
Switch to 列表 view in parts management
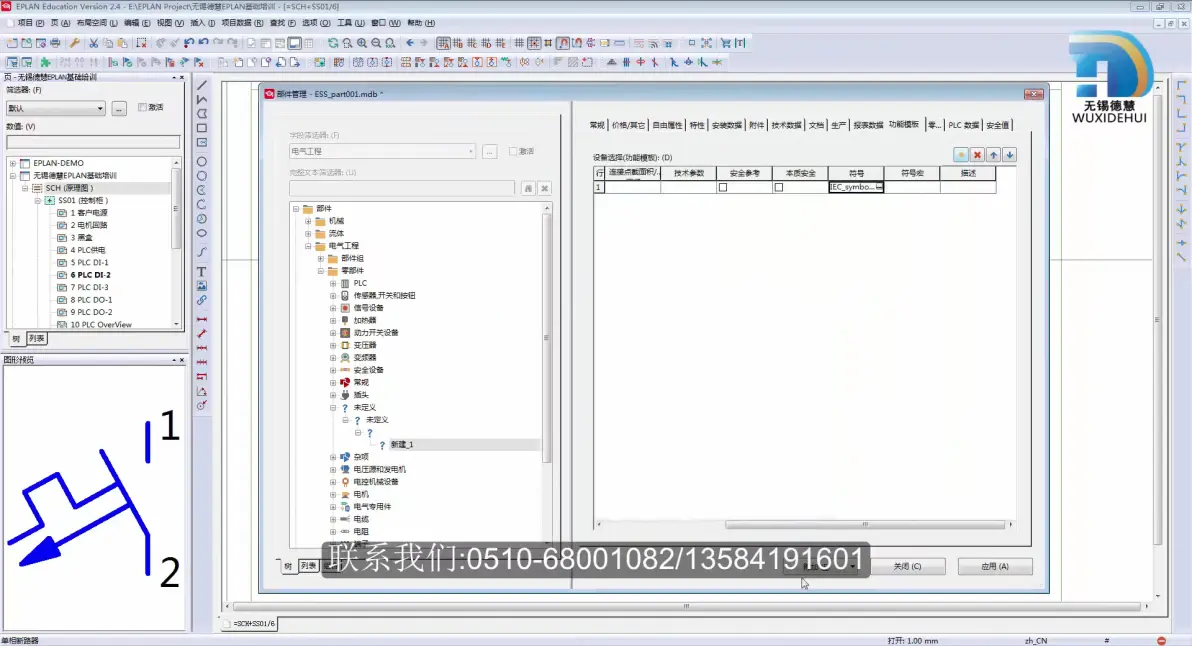click(x=308, y=566)
